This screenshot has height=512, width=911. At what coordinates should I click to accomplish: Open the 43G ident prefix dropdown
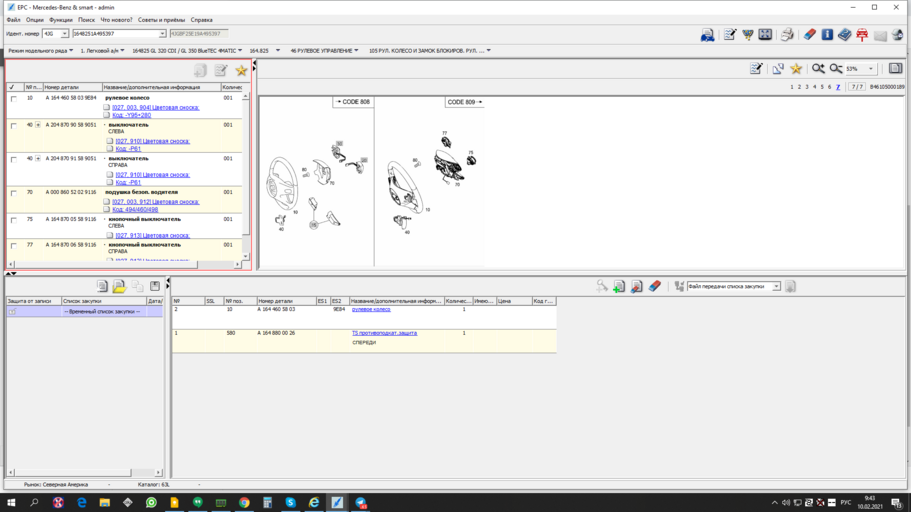pyautogui.click(x=64, y=34)
